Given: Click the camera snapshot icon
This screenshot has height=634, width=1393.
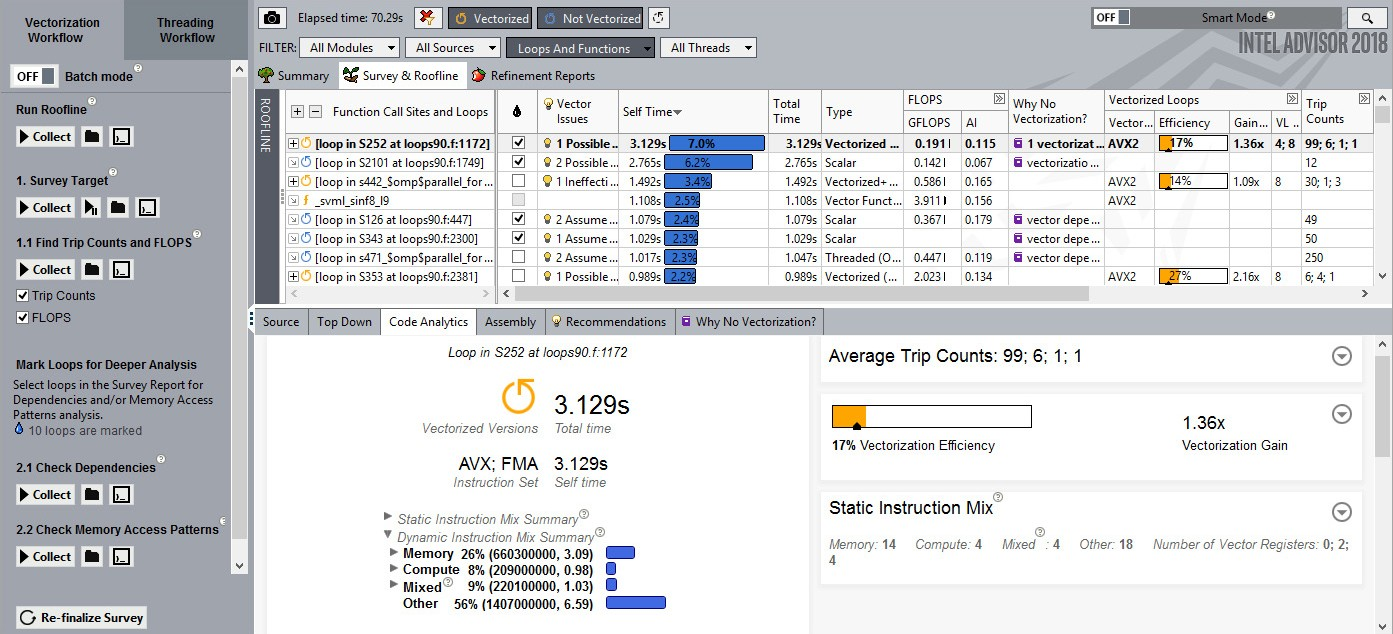Looking at the screenshot, I should click(x=272, y=18).
